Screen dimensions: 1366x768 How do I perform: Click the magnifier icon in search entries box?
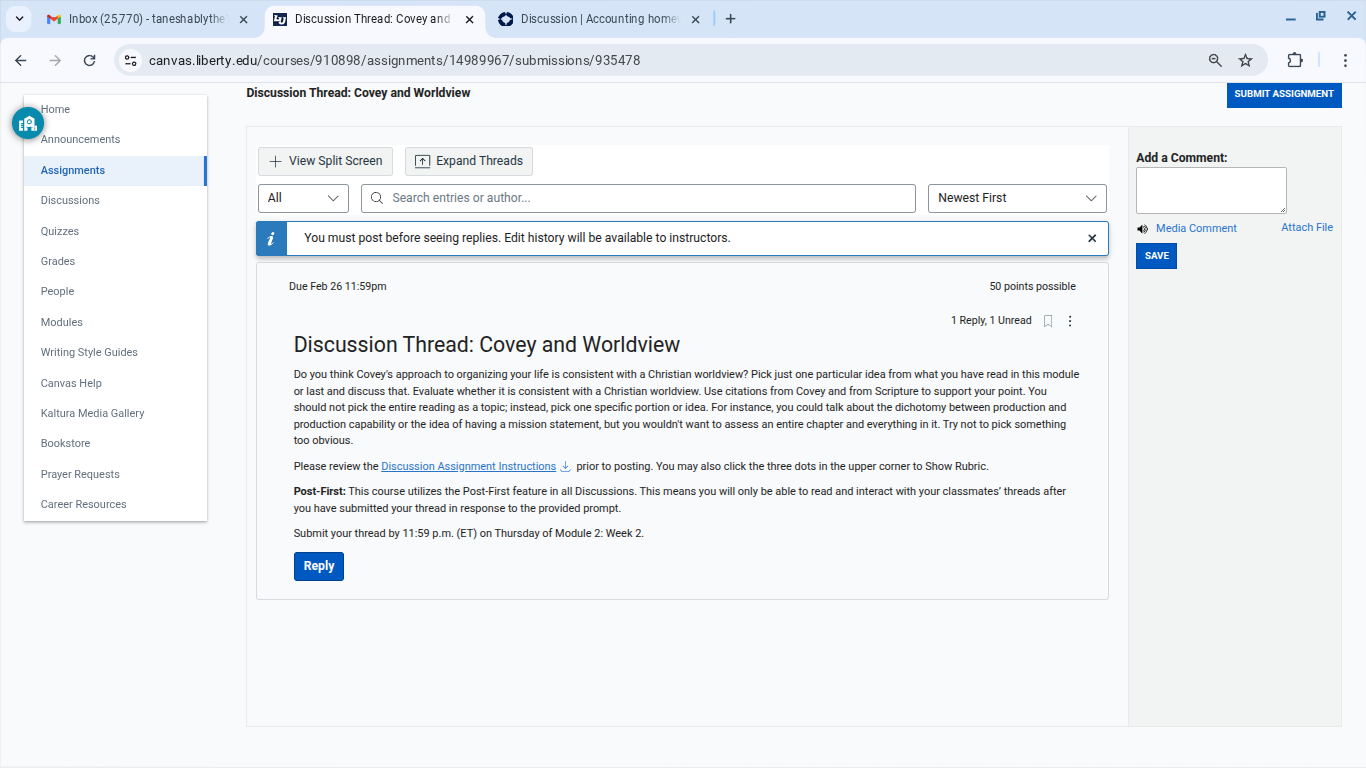click(x=377, y=198)
